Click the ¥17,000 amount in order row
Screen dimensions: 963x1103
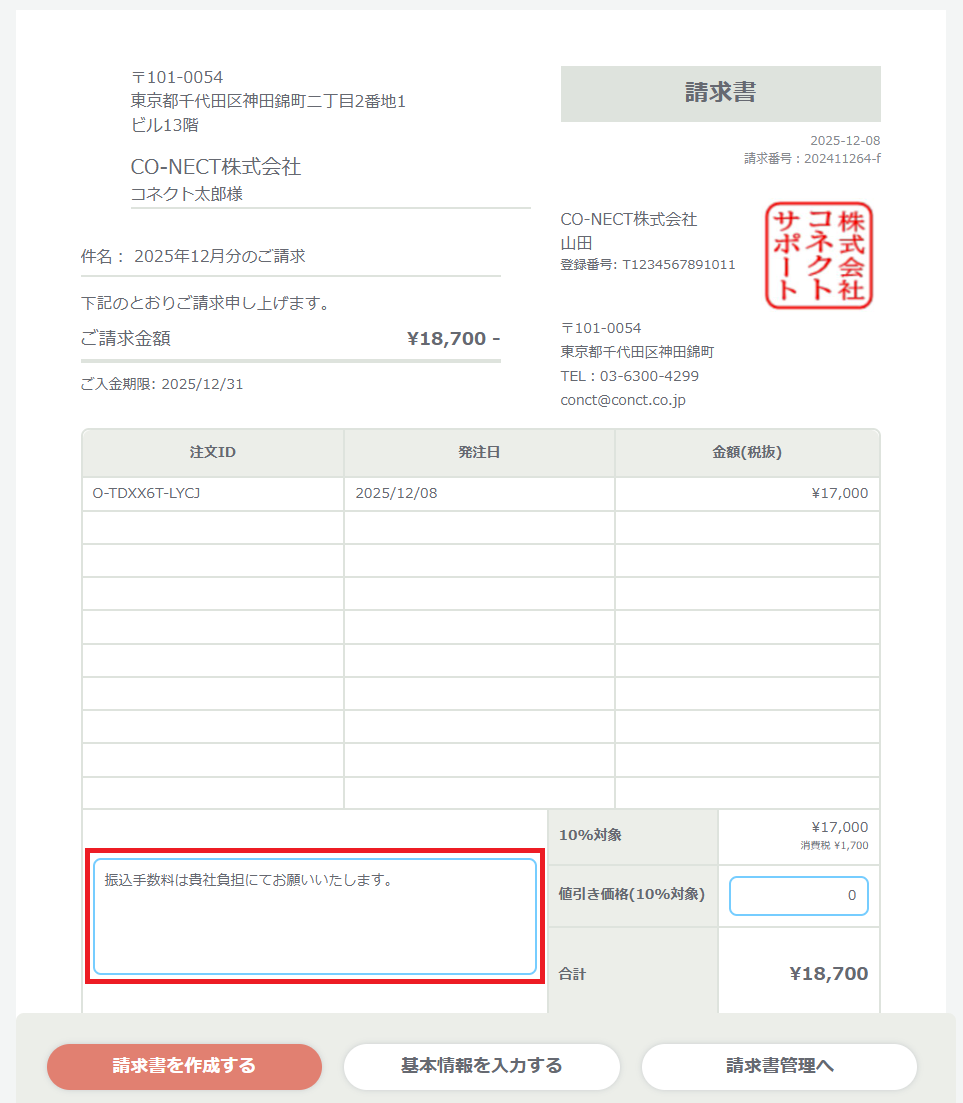pos(840,493)
